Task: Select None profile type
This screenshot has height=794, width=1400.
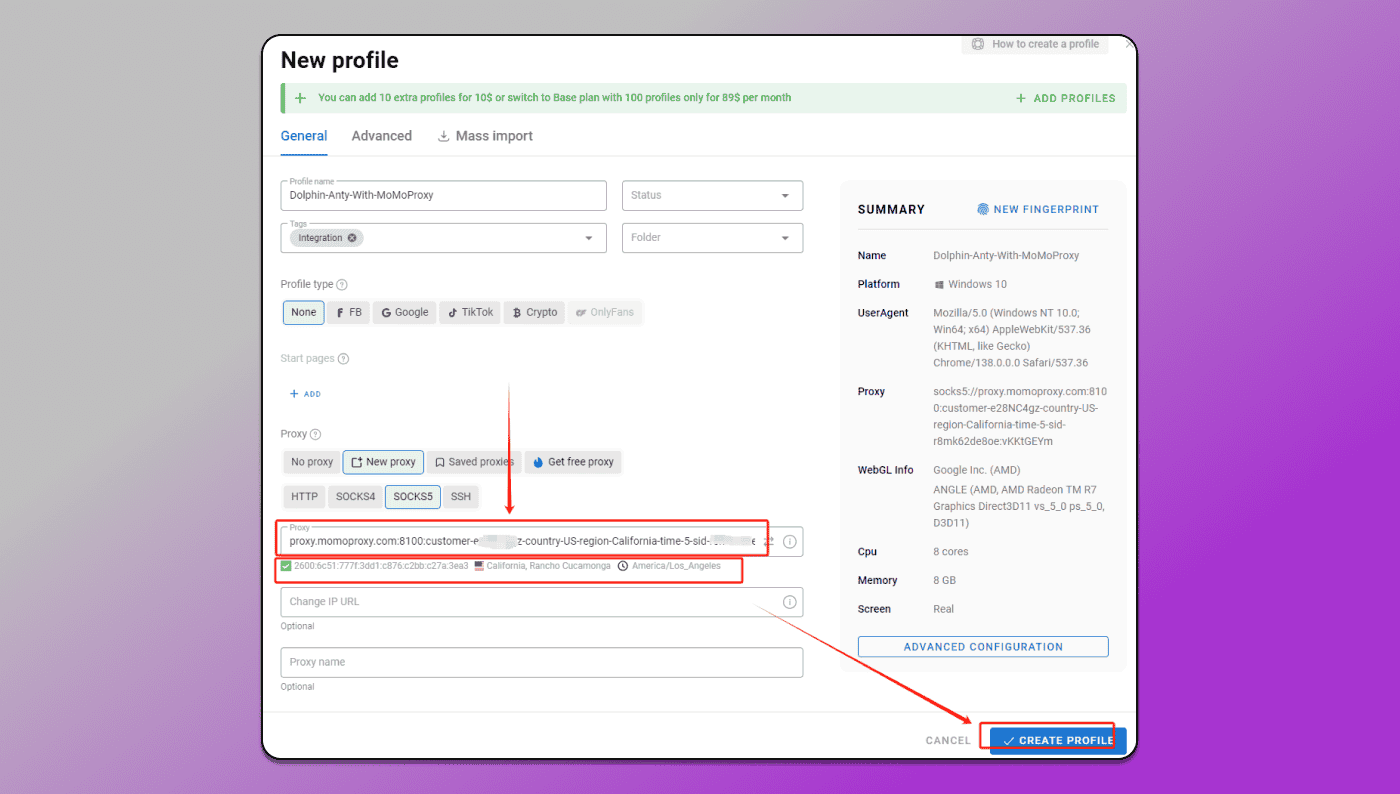Action: tap(304, 312)
